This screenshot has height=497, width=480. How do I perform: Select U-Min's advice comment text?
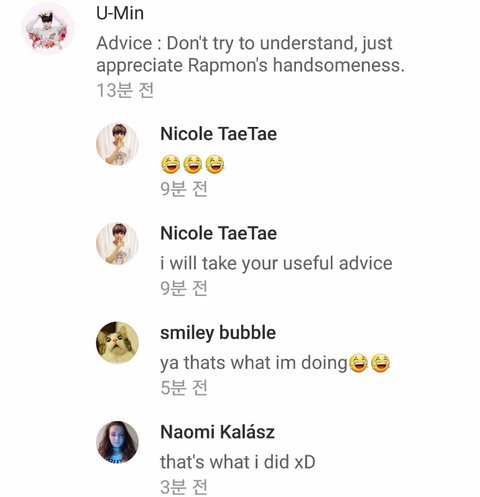click(250, 54)
